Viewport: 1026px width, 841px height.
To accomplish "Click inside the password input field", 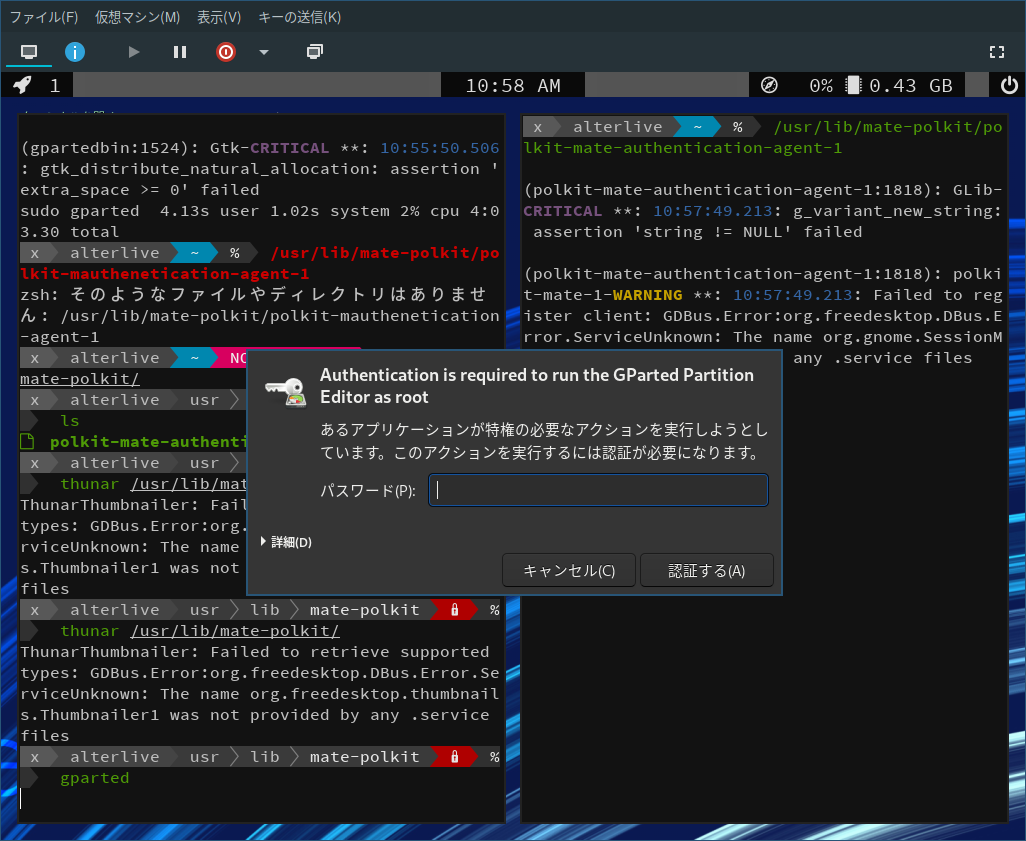I will click(597, 489).
